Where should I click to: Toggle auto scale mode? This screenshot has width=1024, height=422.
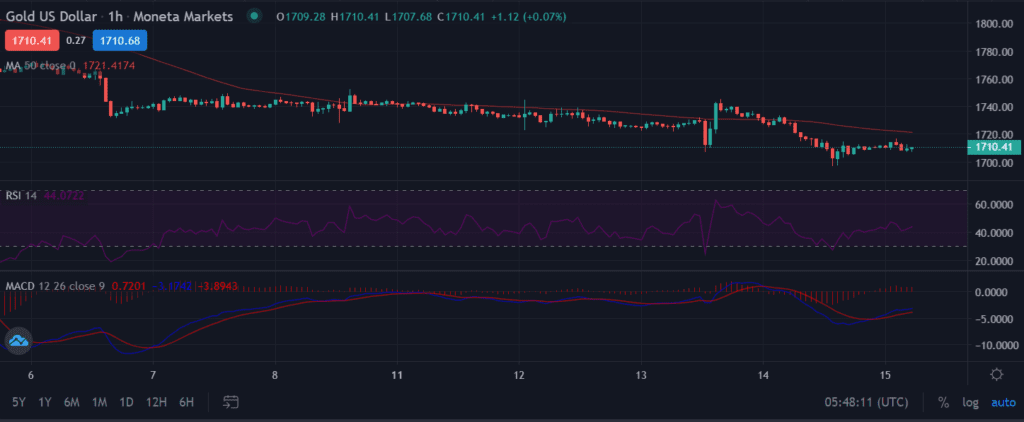(1004, 402)
